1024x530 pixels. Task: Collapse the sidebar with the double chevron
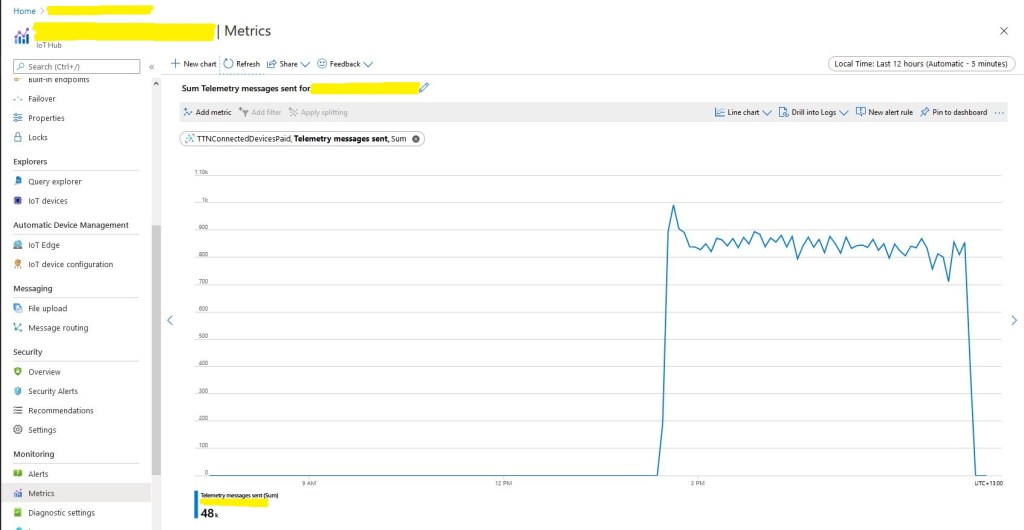[x=152, y=67]
